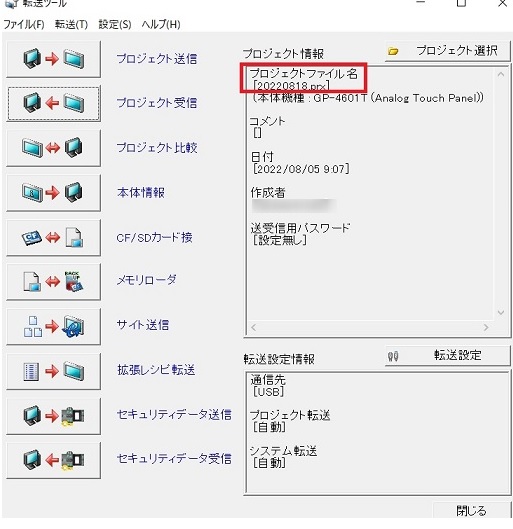513x529 pixels.
Task: Click the Project Receive (プロジェクト受信) icon button
Action: pos(53,103)
